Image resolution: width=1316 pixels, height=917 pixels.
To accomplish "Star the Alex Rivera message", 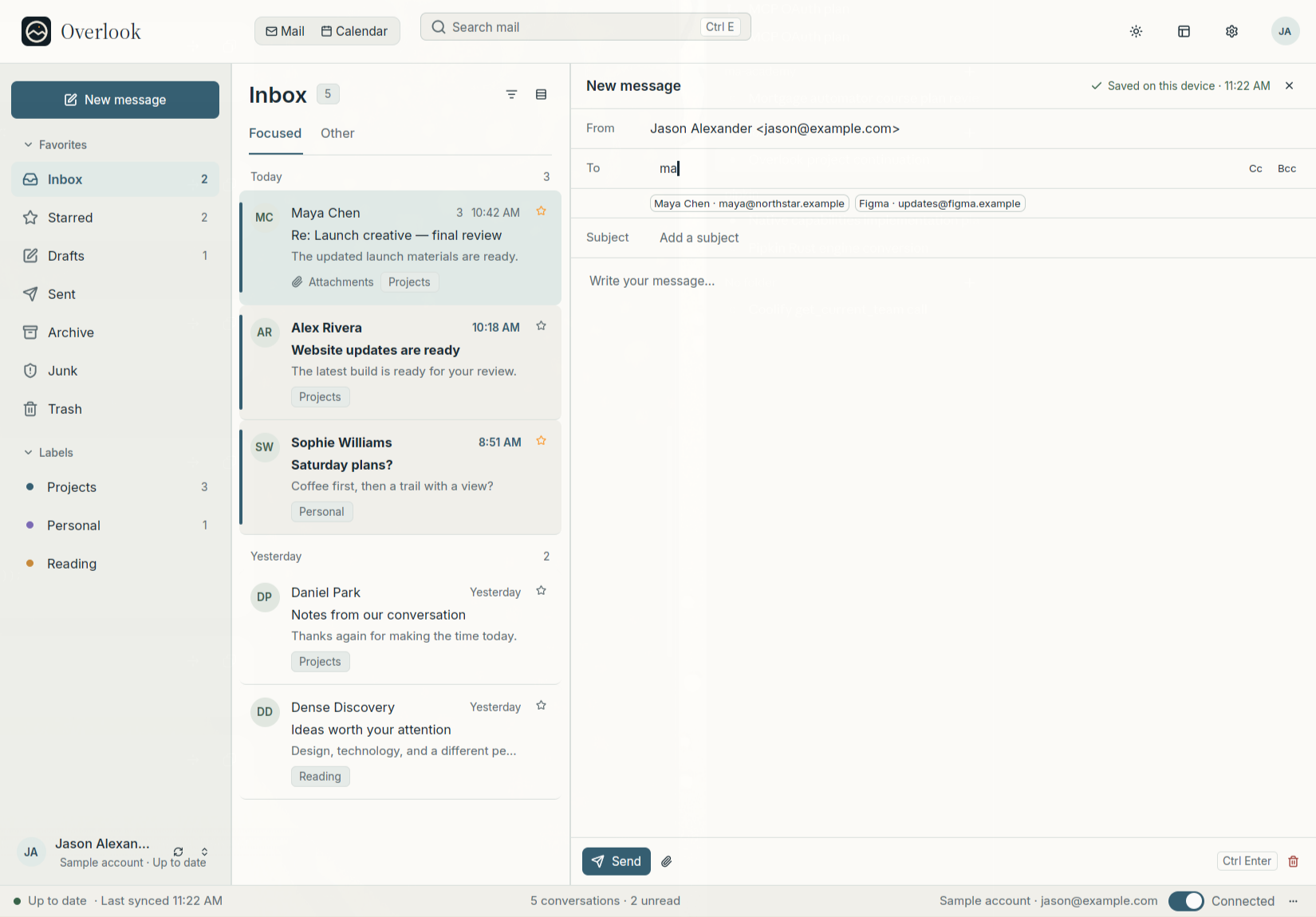I will coord(541,326).
